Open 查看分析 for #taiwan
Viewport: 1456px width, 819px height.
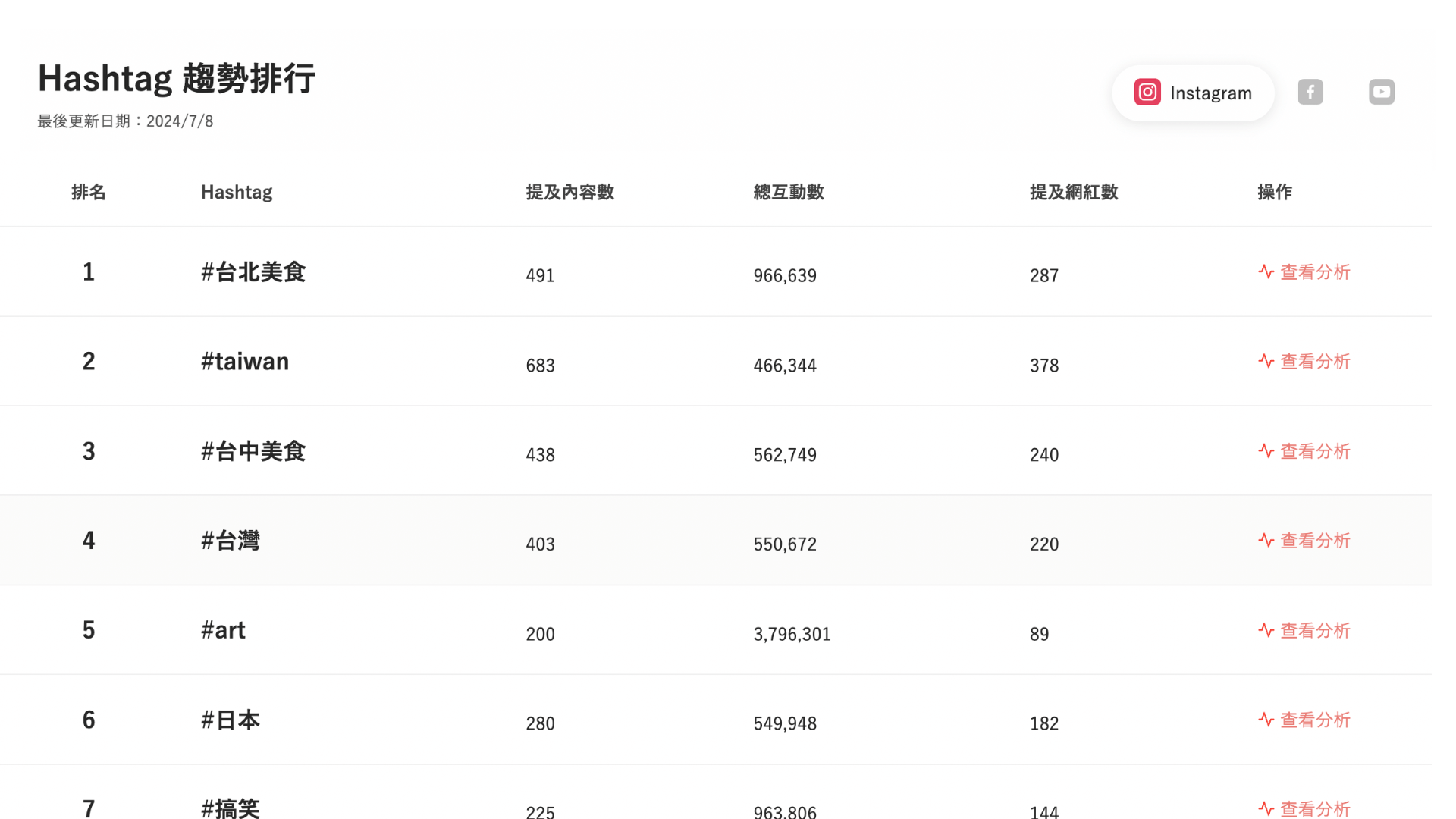click(x=1304, y=362)
